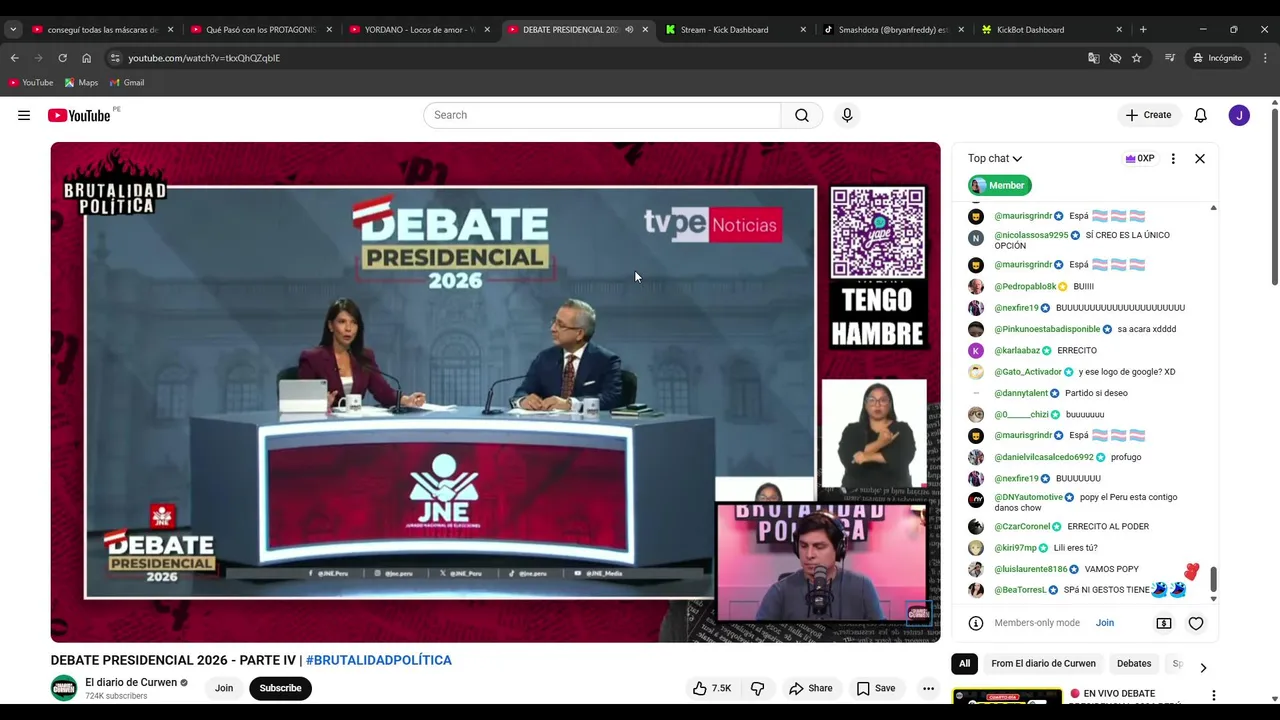The width and height of the screenshot is (1280, 720).
Task: Share the video
Action: point(810,688)
